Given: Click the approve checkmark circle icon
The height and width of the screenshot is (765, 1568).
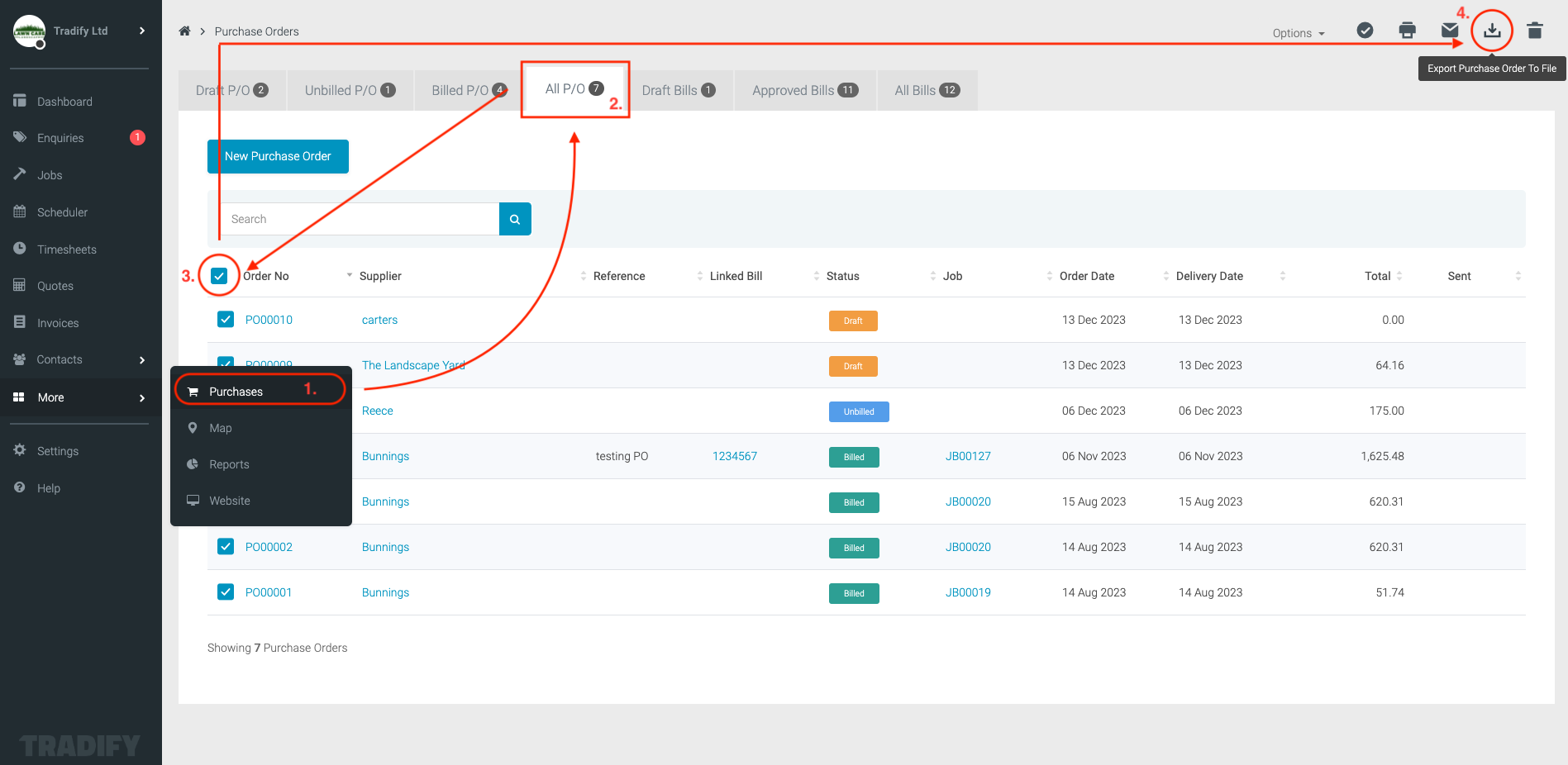Looking at the screenshot, I should pyautogui.click(x=1365, y=31).
